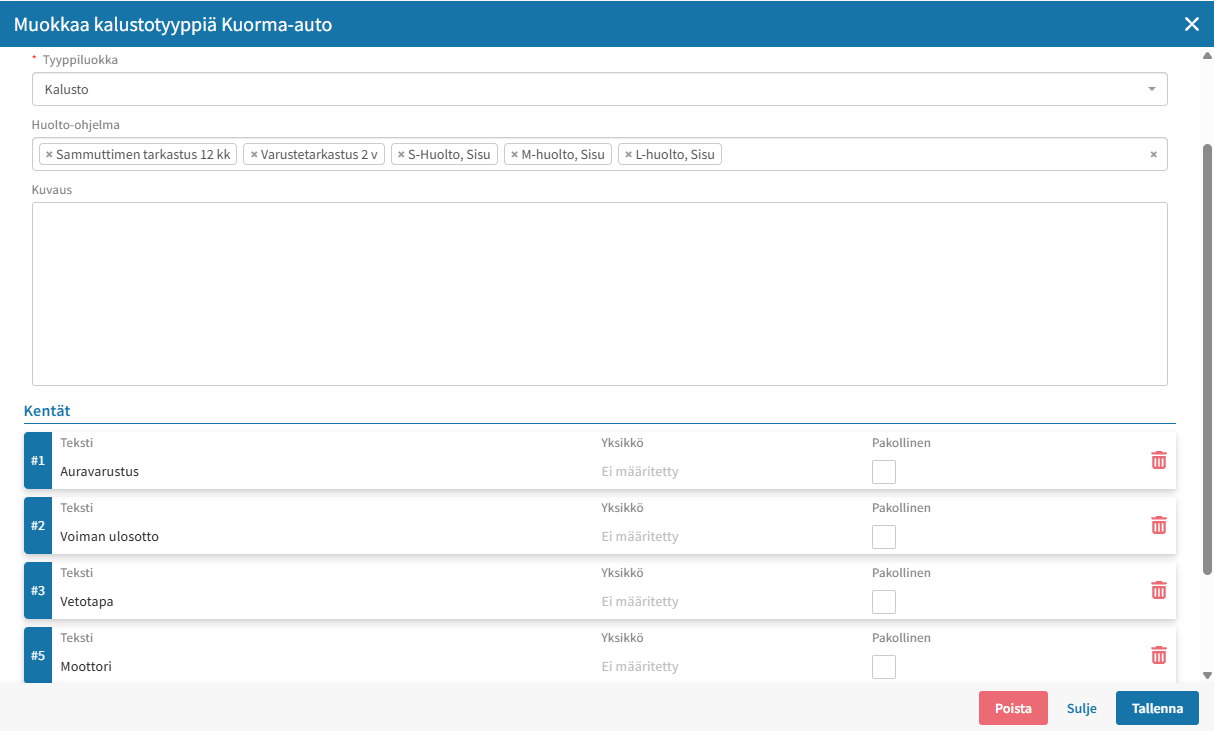Click the red Poista button
This screenshot has height=731, width=1214.
[x=1013, y=708]
